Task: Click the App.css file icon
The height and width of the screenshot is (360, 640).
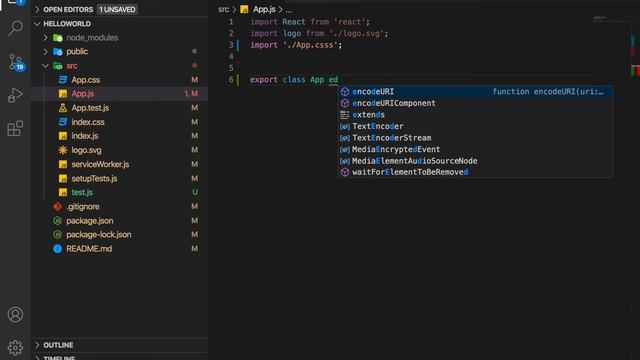Action: coord(62,80)
